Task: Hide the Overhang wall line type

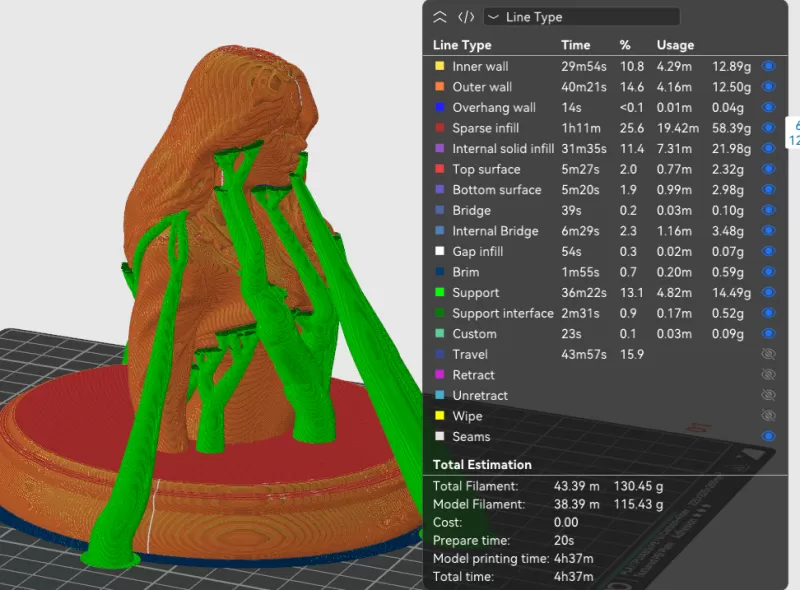Action: 768,107
